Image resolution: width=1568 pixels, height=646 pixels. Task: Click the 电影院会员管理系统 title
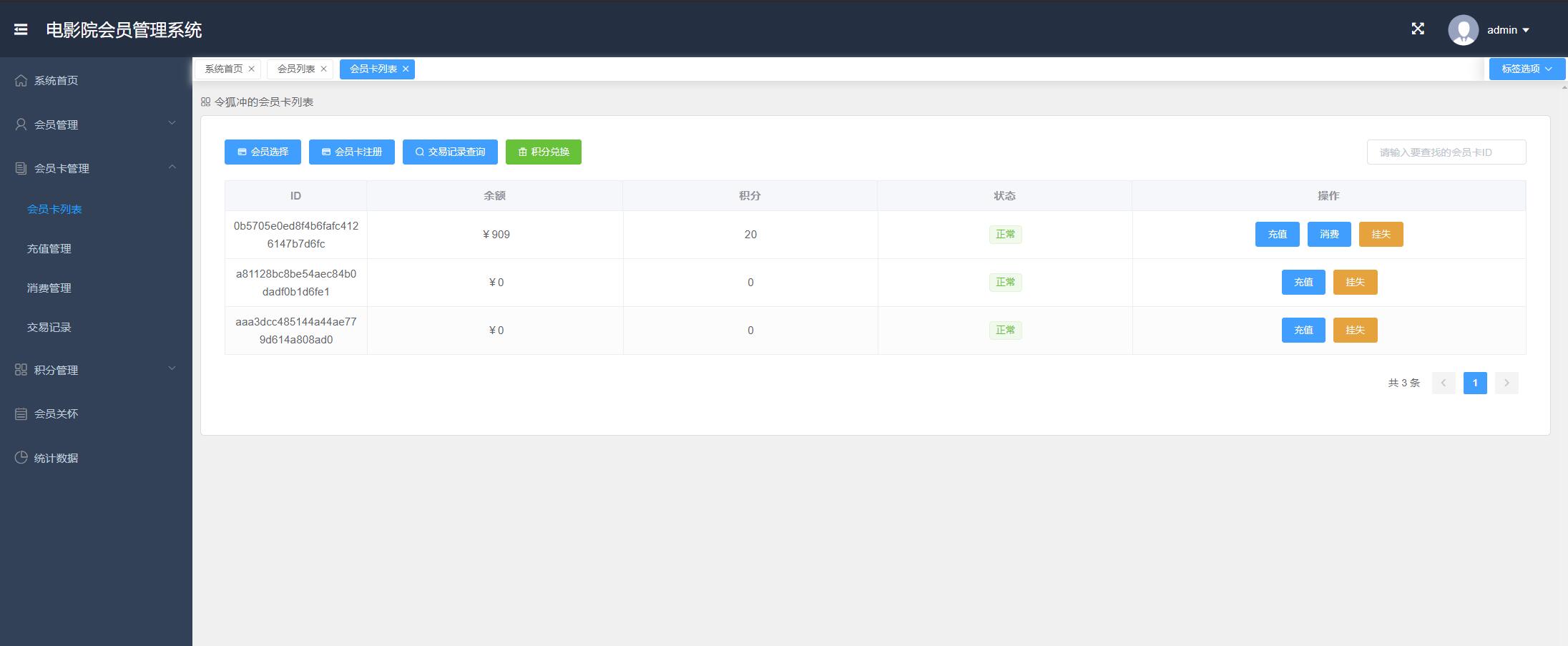tap(124, 29)
